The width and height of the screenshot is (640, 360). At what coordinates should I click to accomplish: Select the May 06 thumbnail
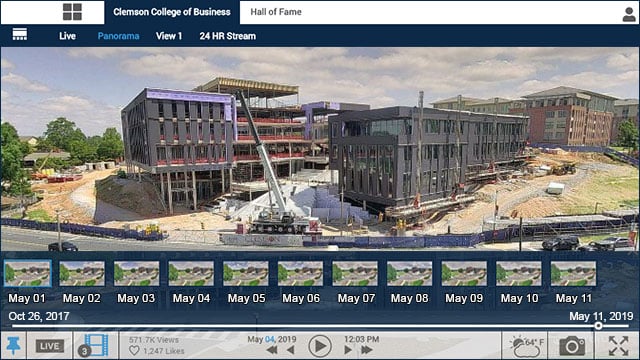click(x=300, y=273)
